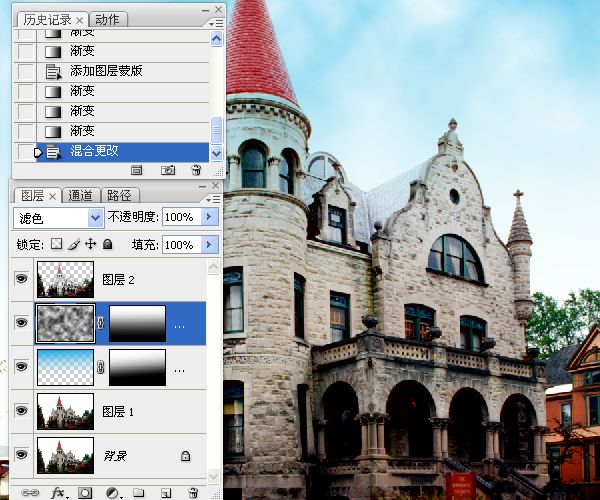
Task: Enable lock position move icon
Action: [x=90, y=244]
